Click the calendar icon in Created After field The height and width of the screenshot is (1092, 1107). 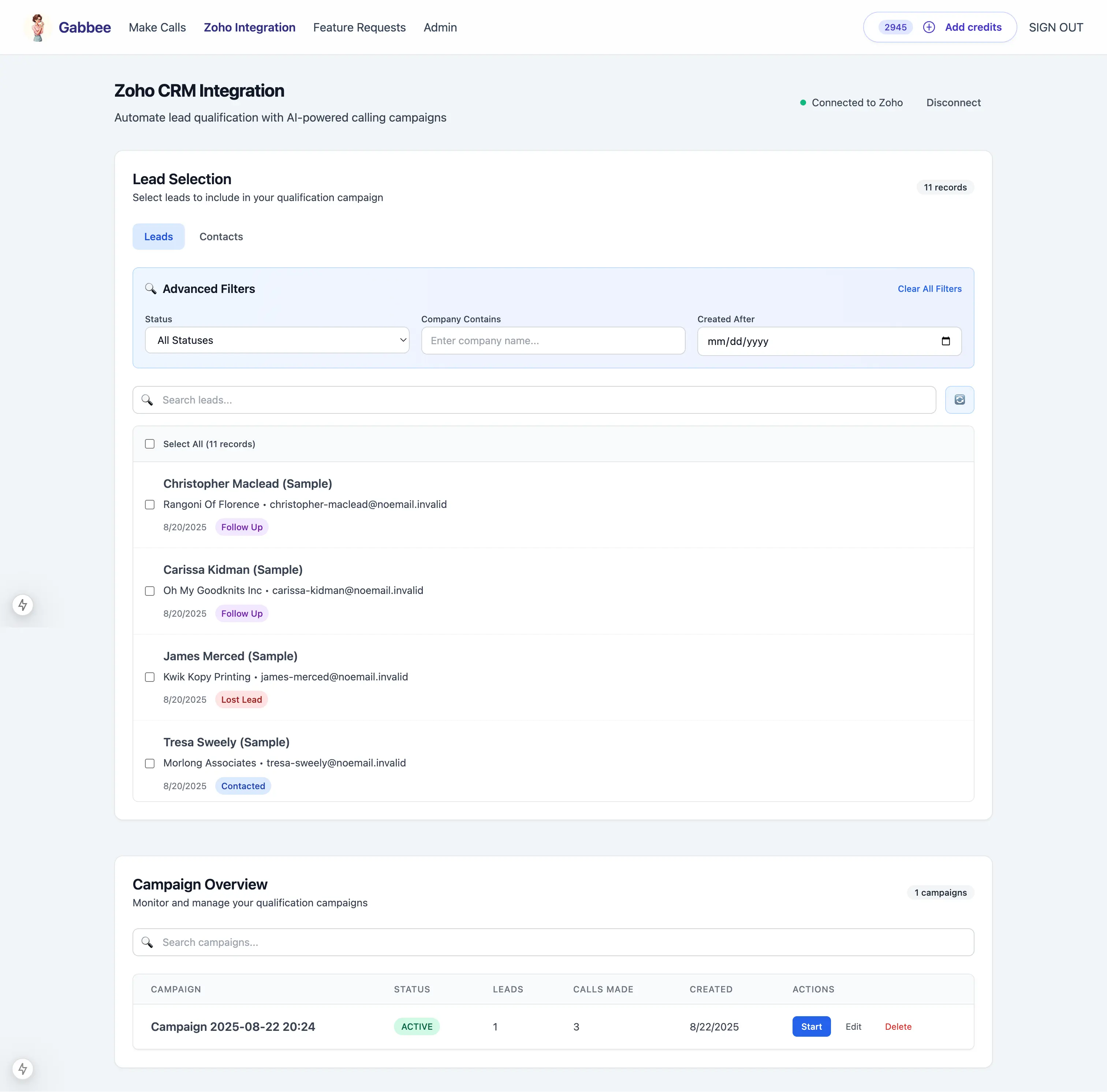tap(946, 341)
